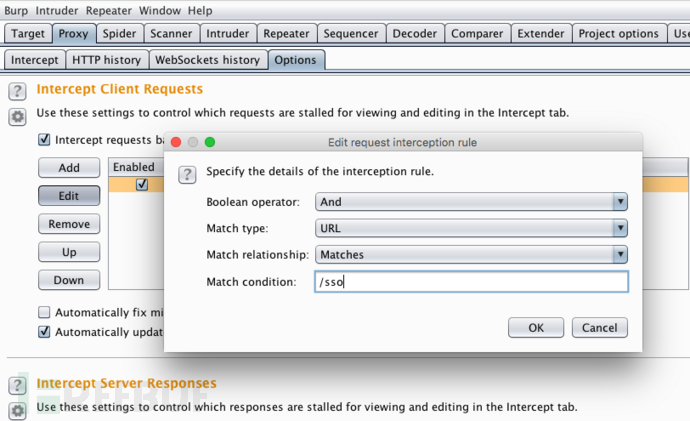The image size is (690, 421).
Task: Switch to the Decoder tab
Action: coord(414,34)
